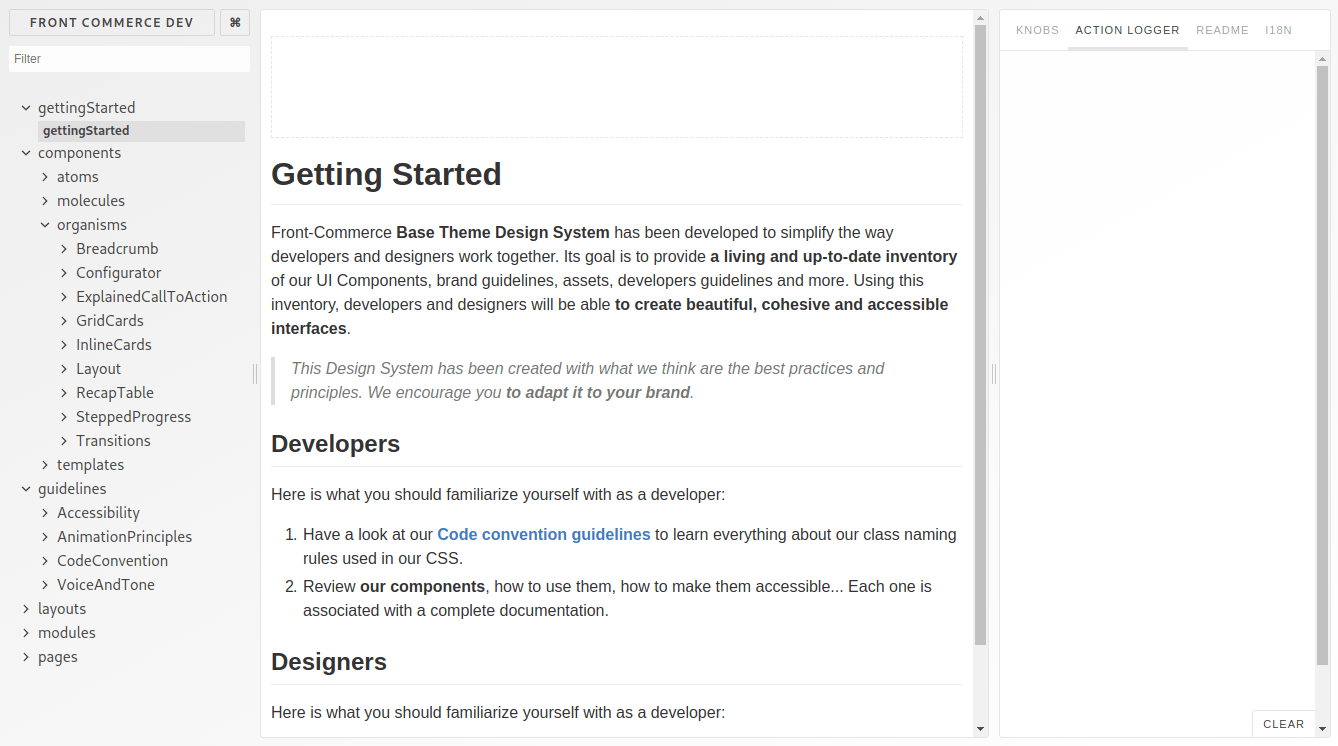Switch to the KNOBS tab
1338x746 pixels.
(1037, 30)
